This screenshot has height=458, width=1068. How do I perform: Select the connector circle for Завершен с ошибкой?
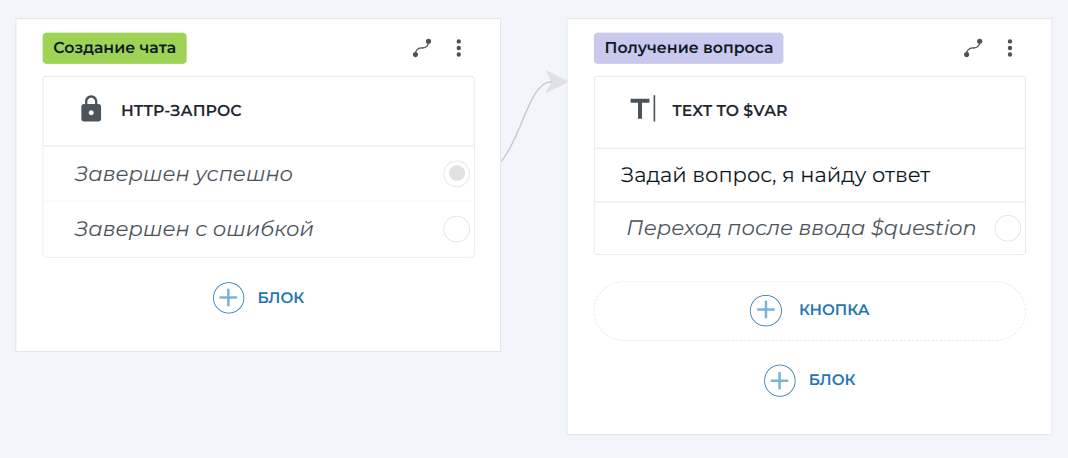[x=456, y=229]
